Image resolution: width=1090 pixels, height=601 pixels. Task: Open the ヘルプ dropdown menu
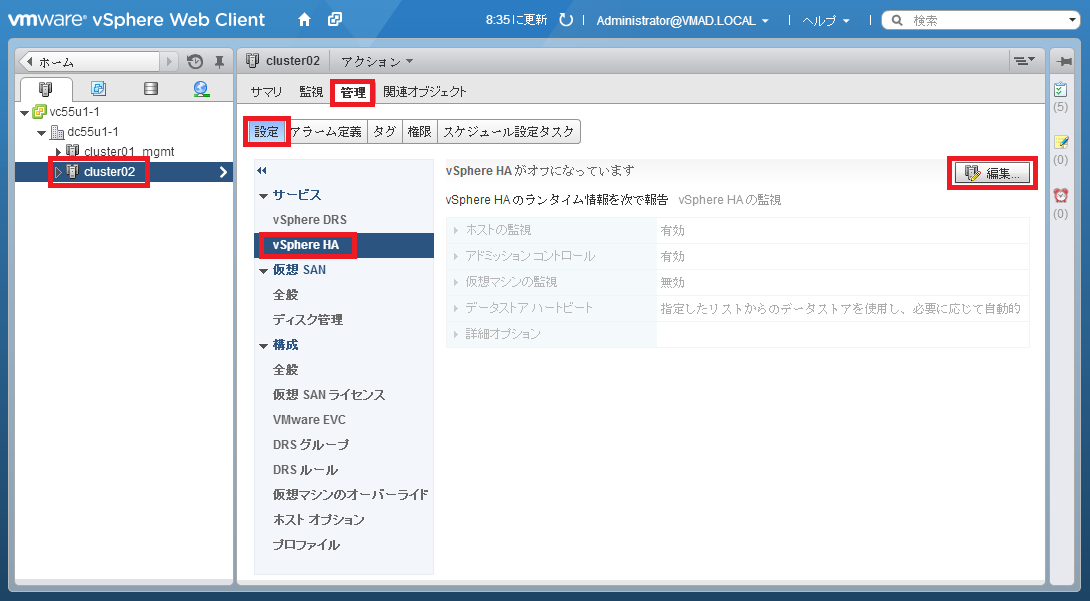pyautogui.click(x=826, y=21)
